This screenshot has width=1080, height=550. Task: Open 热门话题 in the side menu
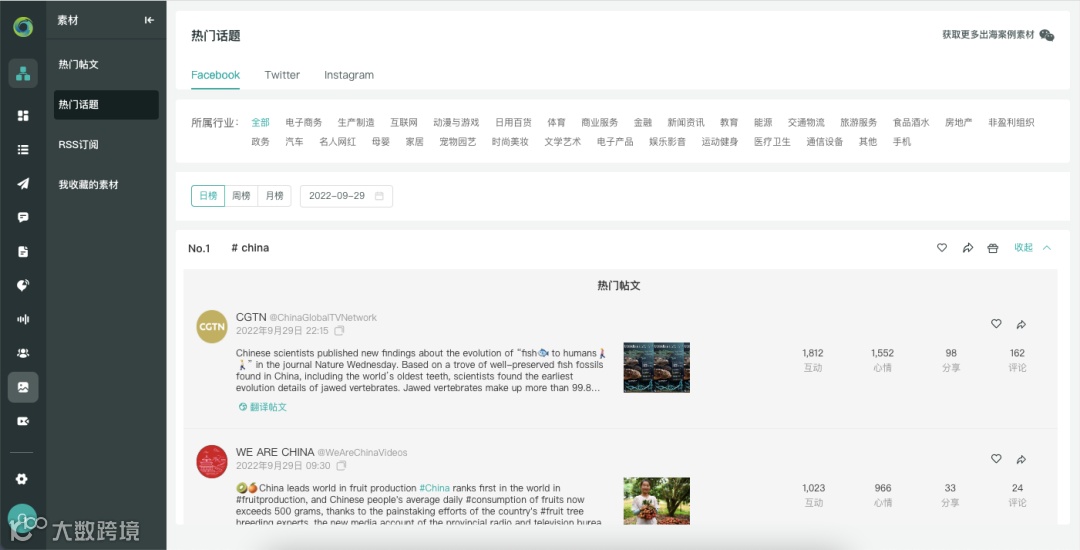(106, 105)
